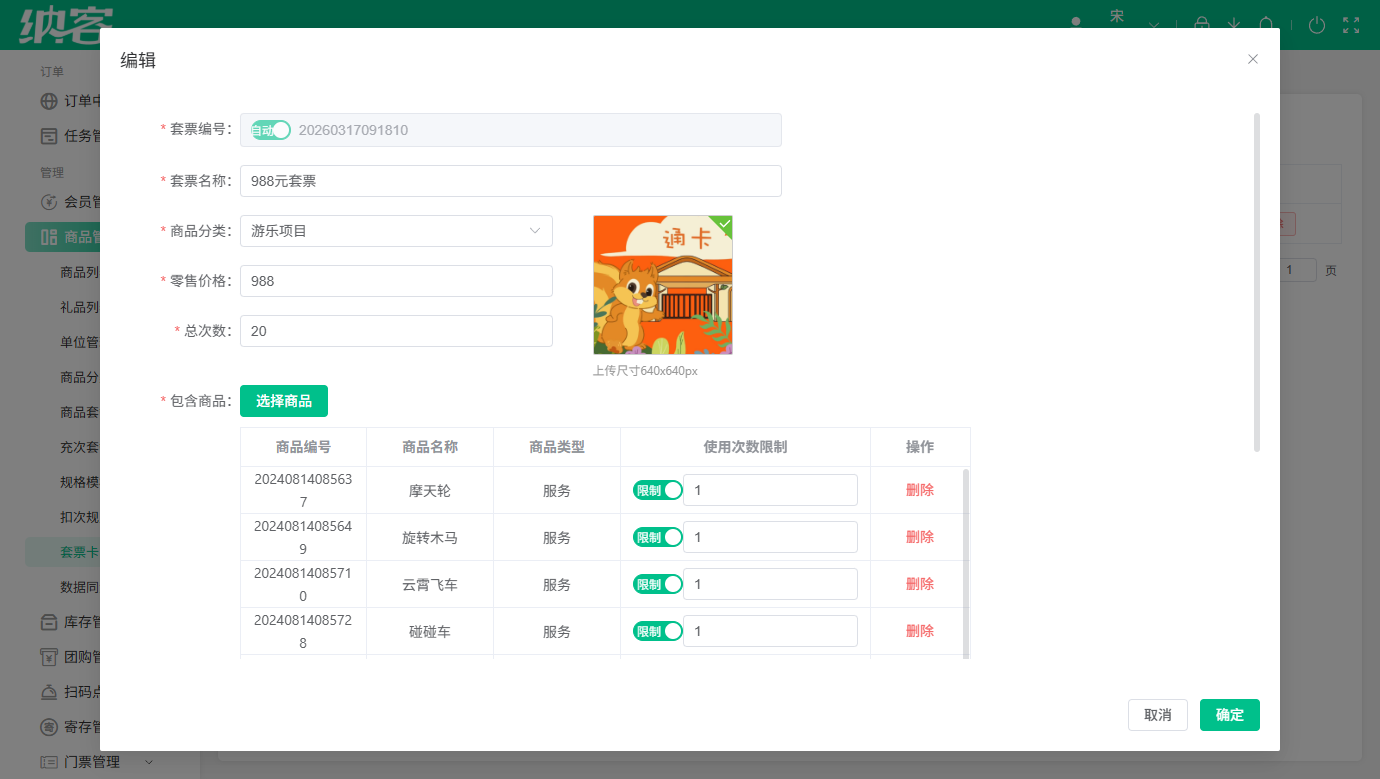Screen dimensions: 1380x779
Task: Click the 商品编号 column header
Action: [x=303, y=447]
